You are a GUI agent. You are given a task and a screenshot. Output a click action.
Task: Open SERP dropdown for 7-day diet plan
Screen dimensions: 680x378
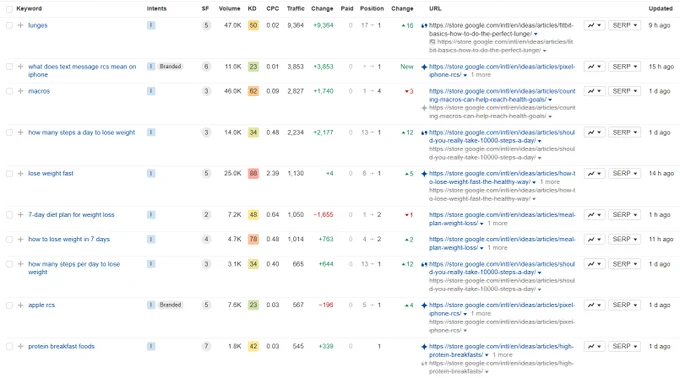pos(624,215)
